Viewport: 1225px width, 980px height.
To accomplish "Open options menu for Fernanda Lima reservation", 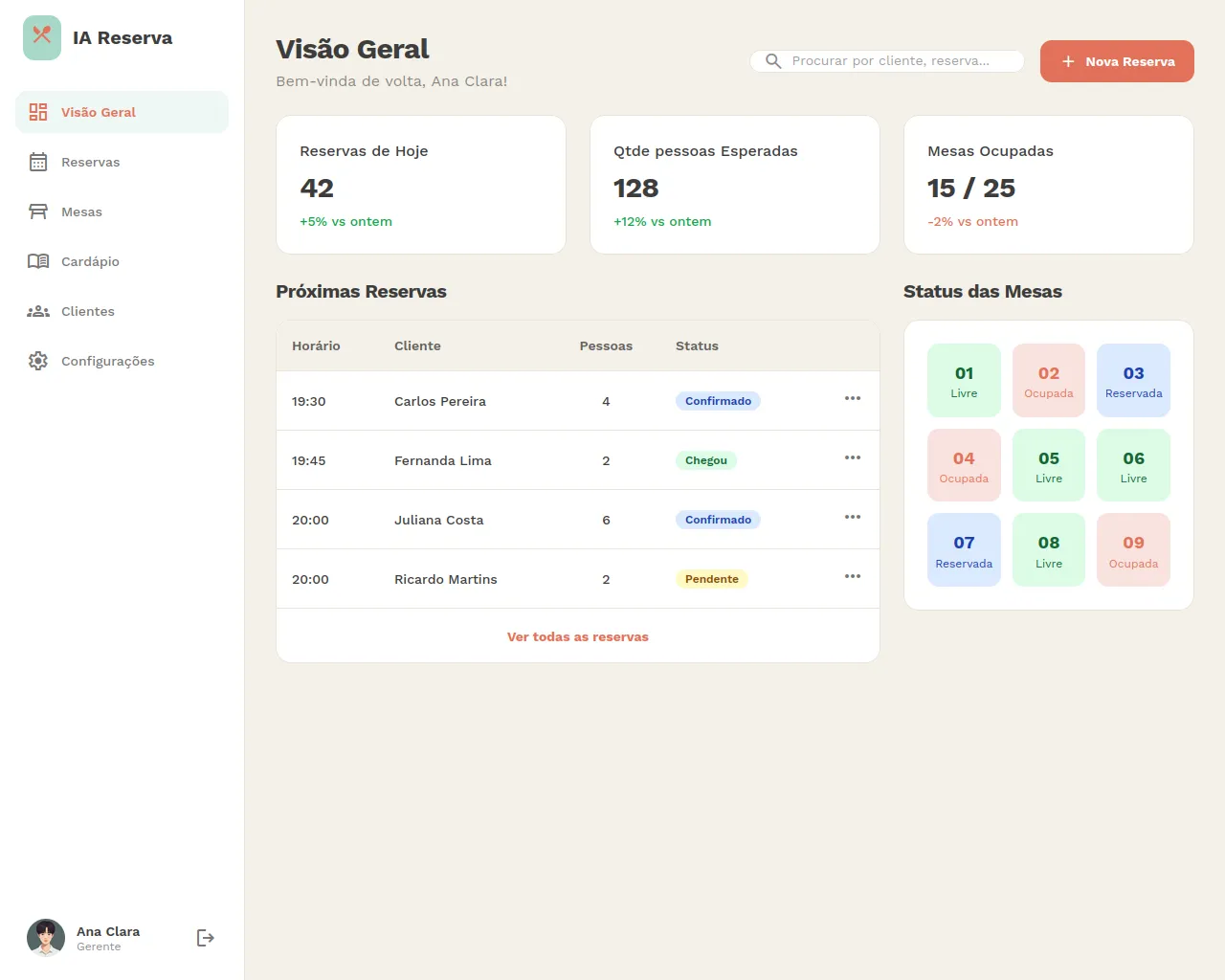I will [x=852, y=458].
